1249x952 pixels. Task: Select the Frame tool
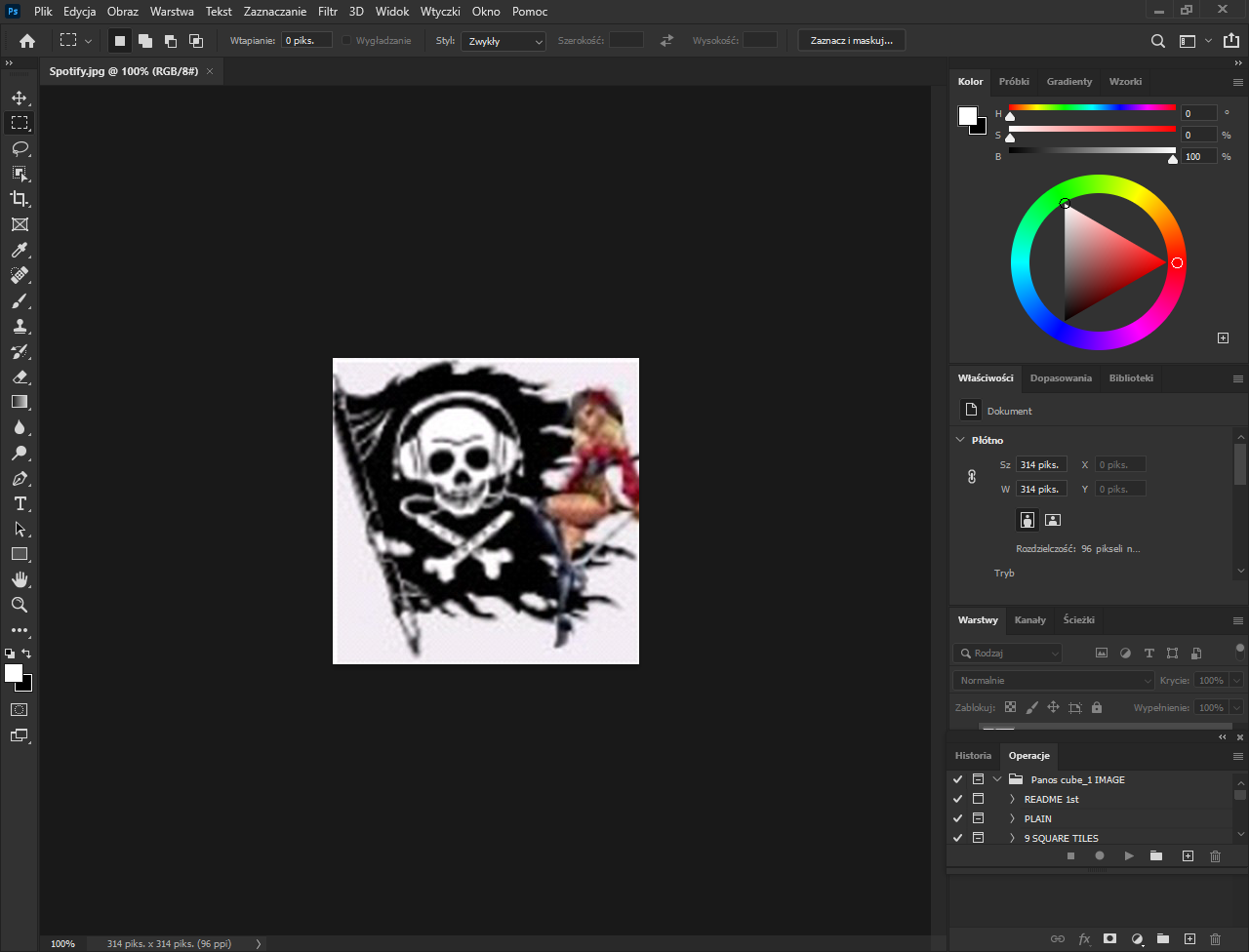[20, 224]
